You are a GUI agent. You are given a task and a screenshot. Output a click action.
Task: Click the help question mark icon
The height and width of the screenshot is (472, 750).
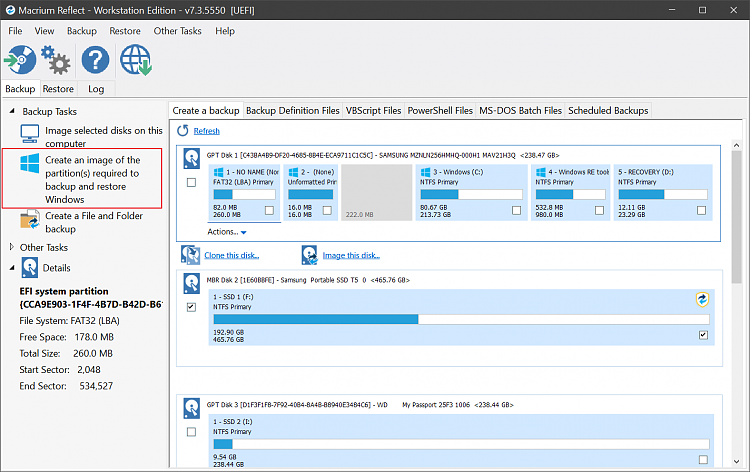click(x=95, y=60)
